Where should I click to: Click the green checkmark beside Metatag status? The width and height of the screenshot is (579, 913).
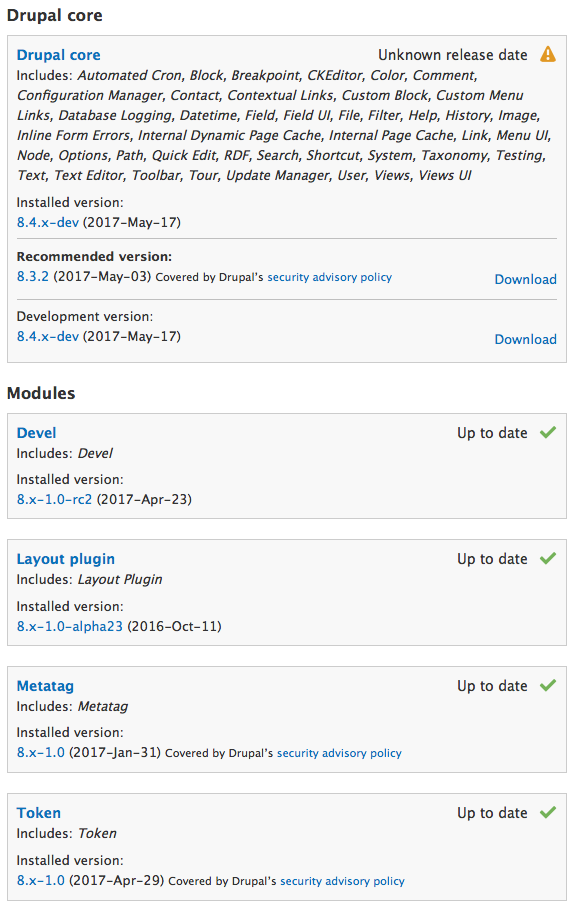[x=548, y=686]
